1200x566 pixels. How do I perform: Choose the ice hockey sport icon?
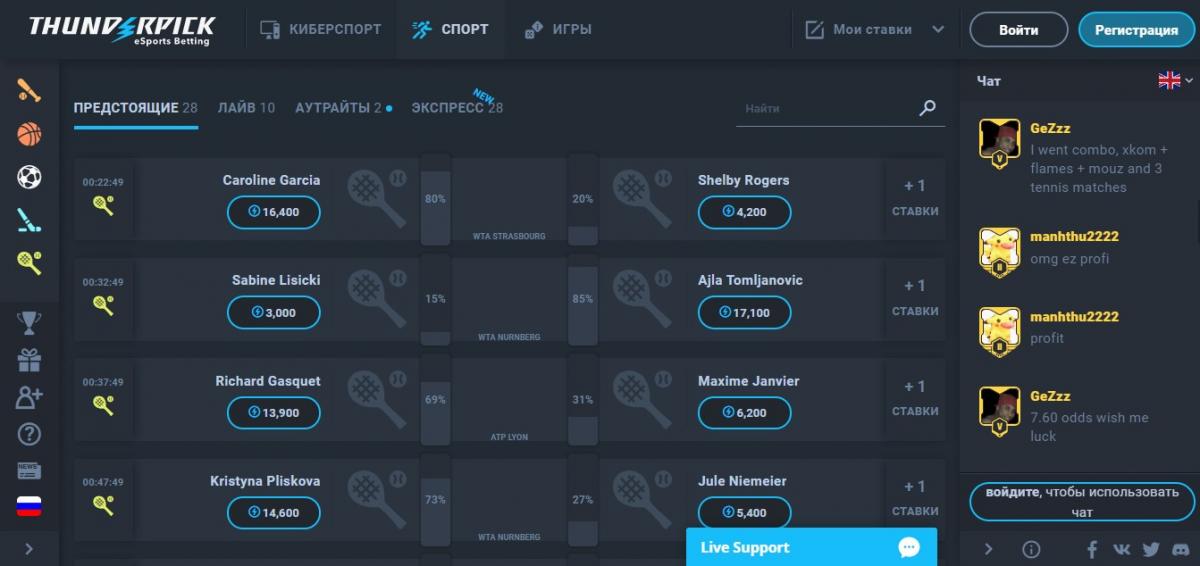point(29,220)
